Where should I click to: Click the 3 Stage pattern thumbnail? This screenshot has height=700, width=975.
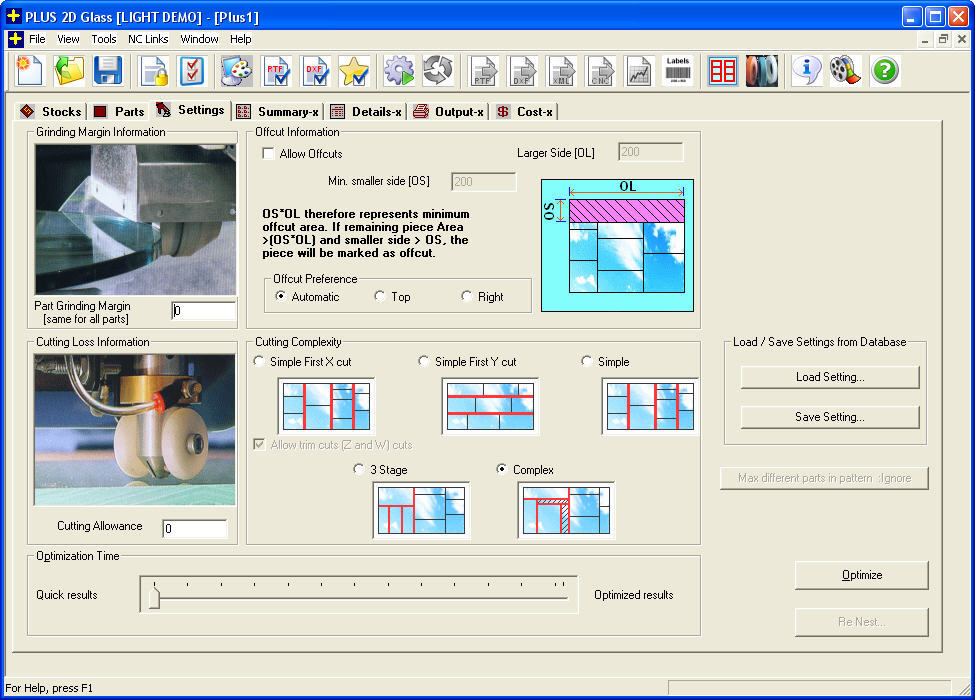coord(422,510)
